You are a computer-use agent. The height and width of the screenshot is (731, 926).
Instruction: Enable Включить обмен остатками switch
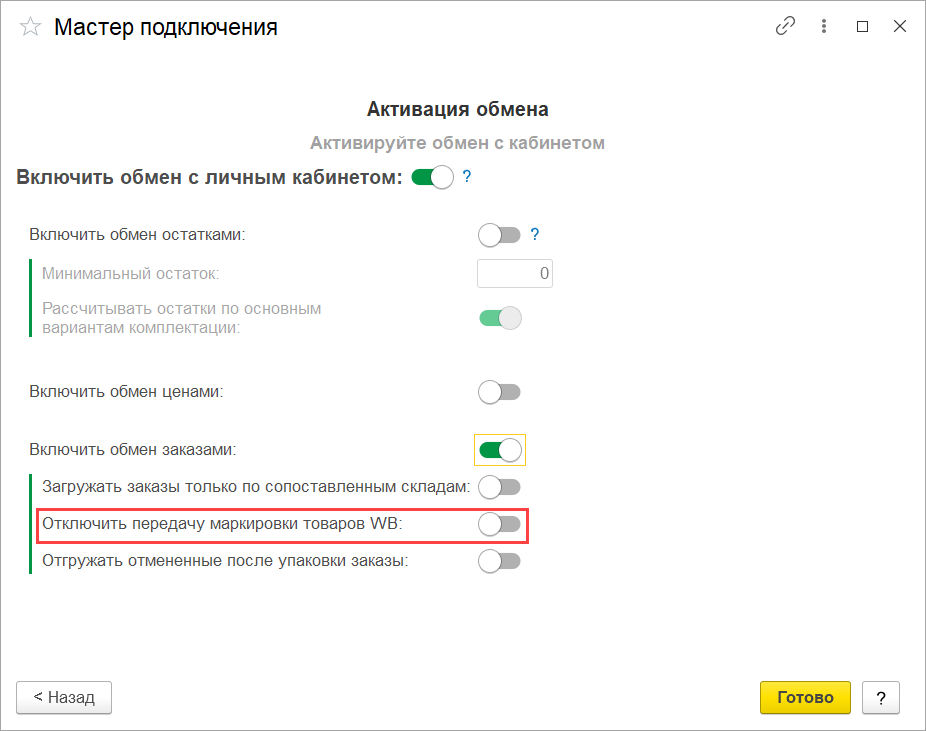tap(500, 235)
